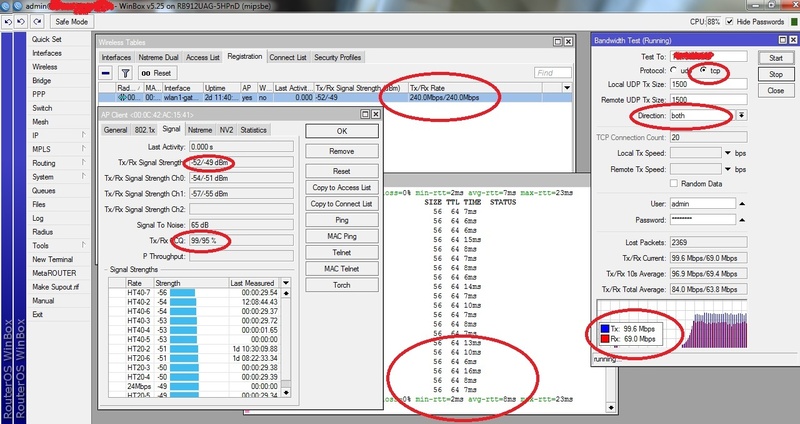
Task: Select the udp protocol radio button
Action: coord(674,70)
